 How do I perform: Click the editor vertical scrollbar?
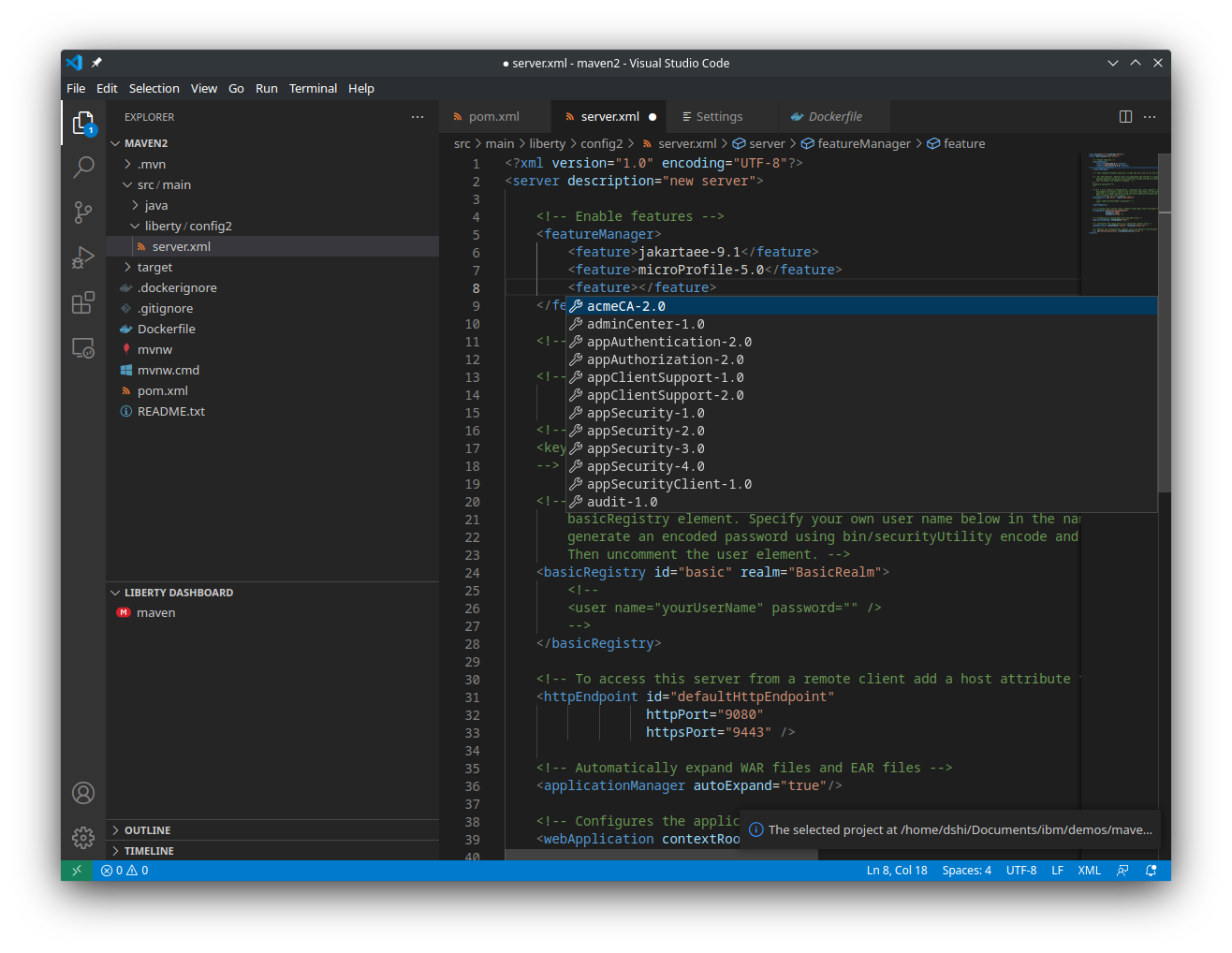pos(1165,322)
